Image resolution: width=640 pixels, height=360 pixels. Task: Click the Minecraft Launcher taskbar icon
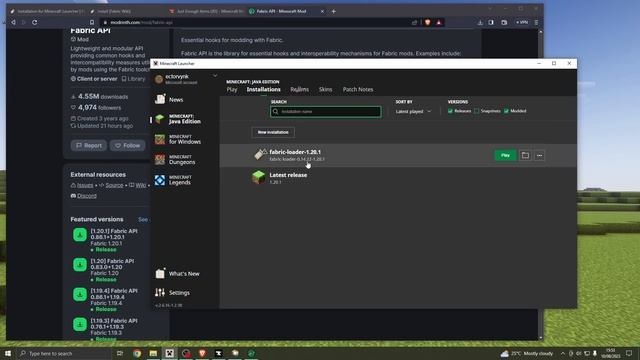pos(169,353)
